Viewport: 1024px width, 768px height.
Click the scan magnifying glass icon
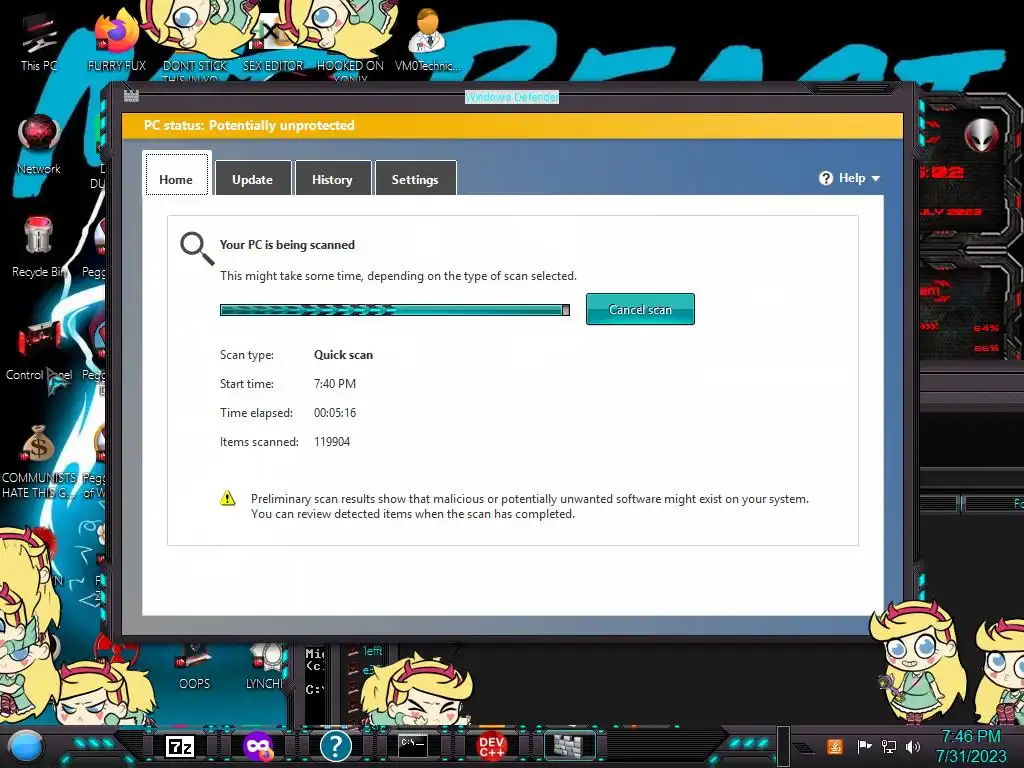197,248
